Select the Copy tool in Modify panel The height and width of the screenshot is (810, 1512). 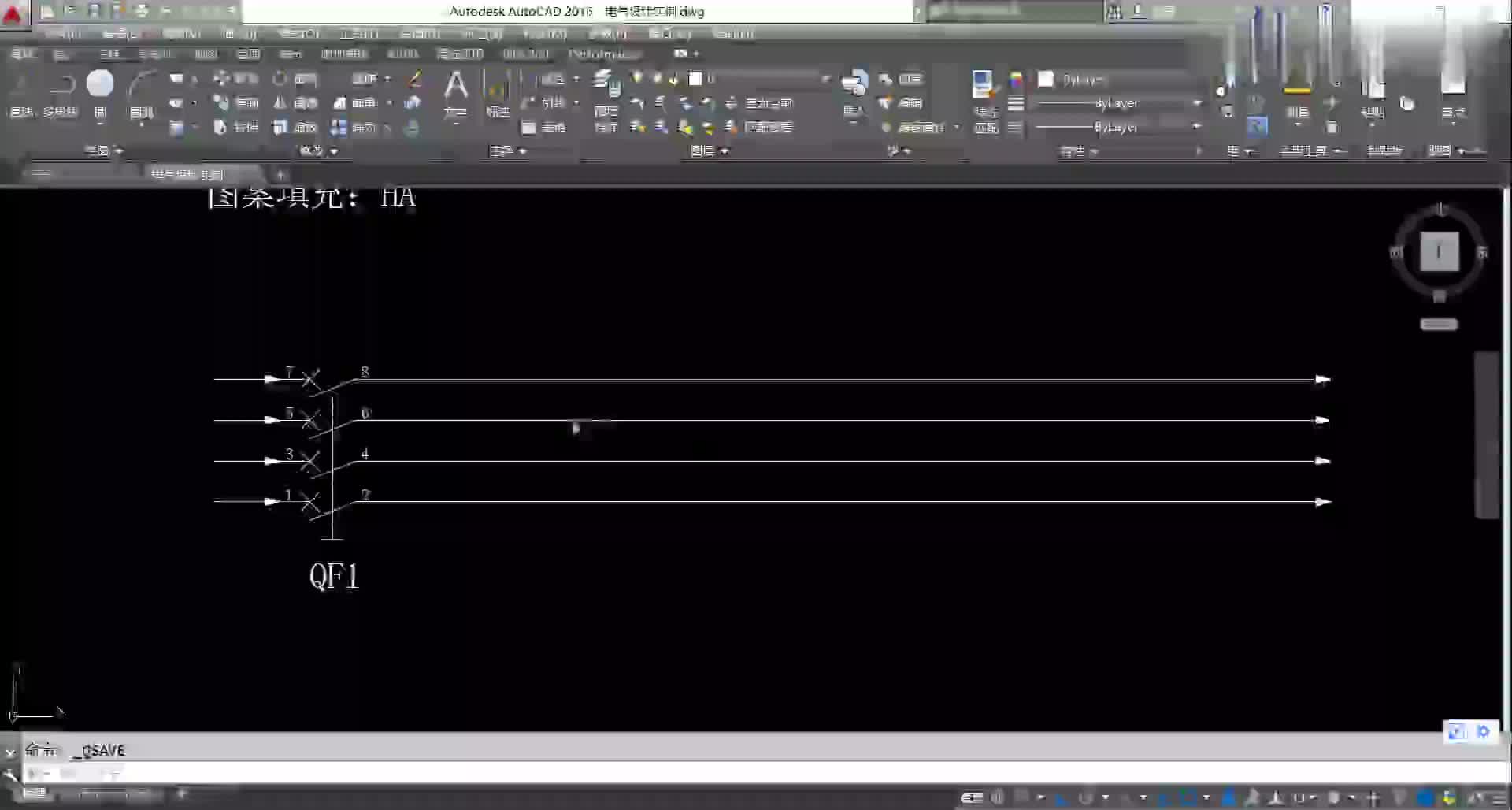[235, 102]
